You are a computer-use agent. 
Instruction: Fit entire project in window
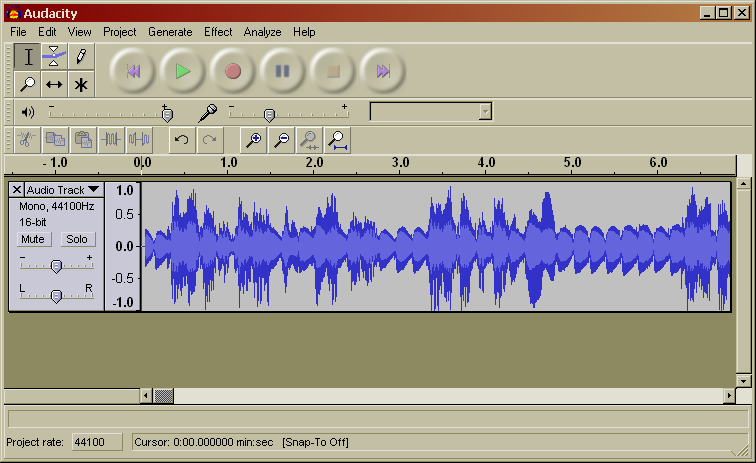click(x=337, y=140)
